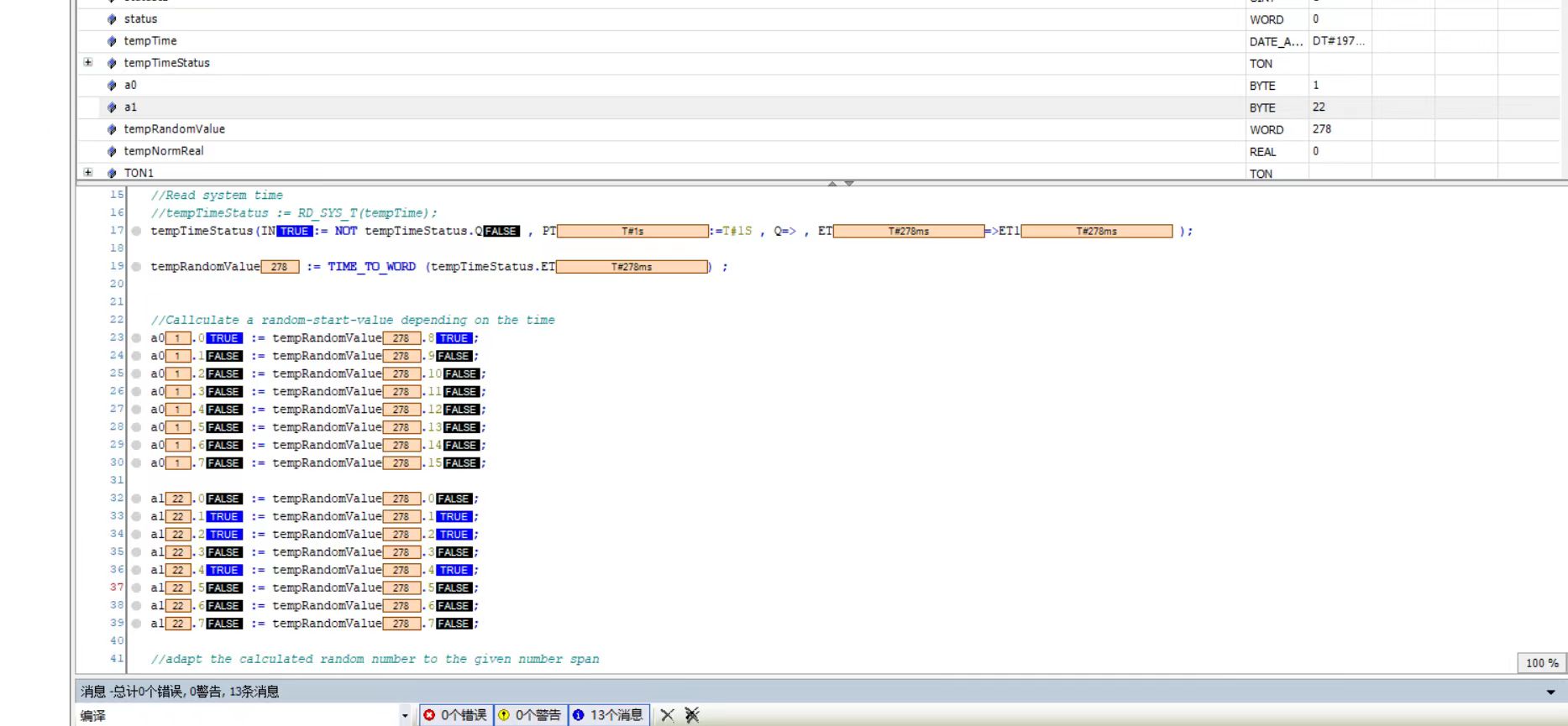Click tempRandomValue inline value 278 on line 19
The width and height of the screenshot is (1568, 726).
pos(280,267)
